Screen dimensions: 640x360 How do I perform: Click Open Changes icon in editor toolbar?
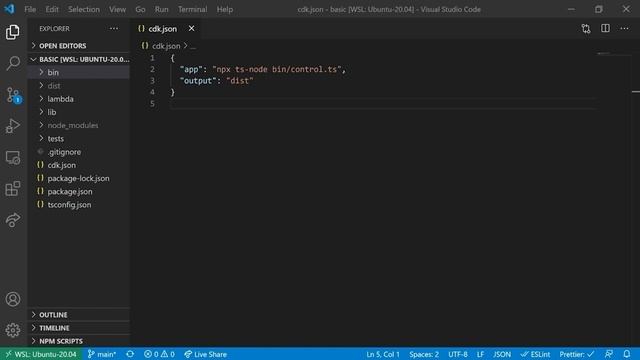[x=586, y=29]
